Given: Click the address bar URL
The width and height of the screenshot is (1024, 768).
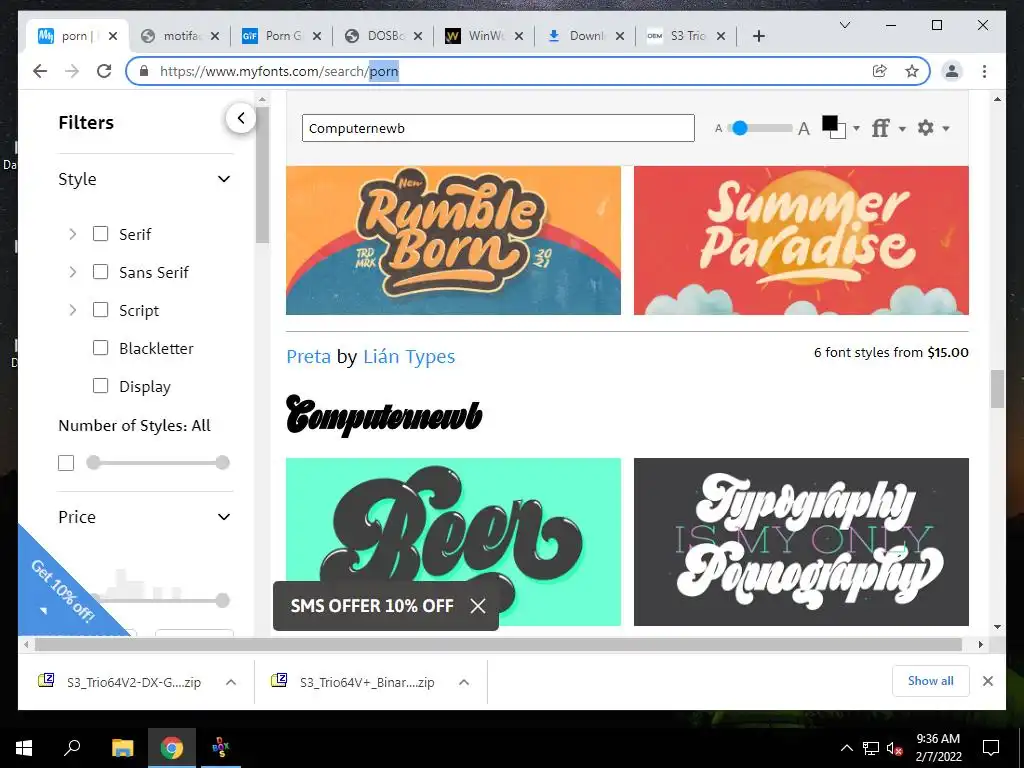Looking at the screenshot, I should coord(279,71).
